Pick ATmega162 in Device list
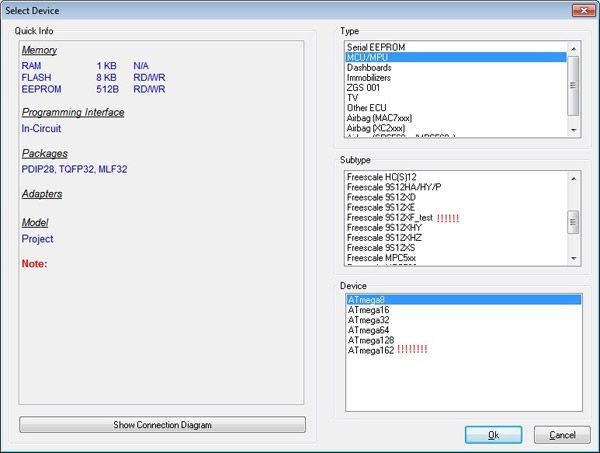The image size is (600, 453). (x=371, y=351)
